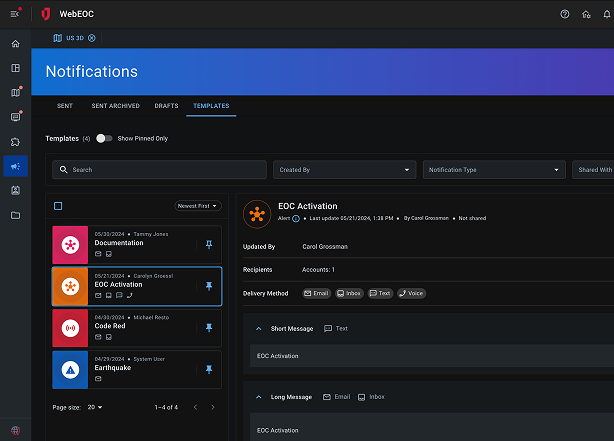Click the globe icon at sidebar bottom
This screenshot has width=614, height=441.
pos(15,430)
